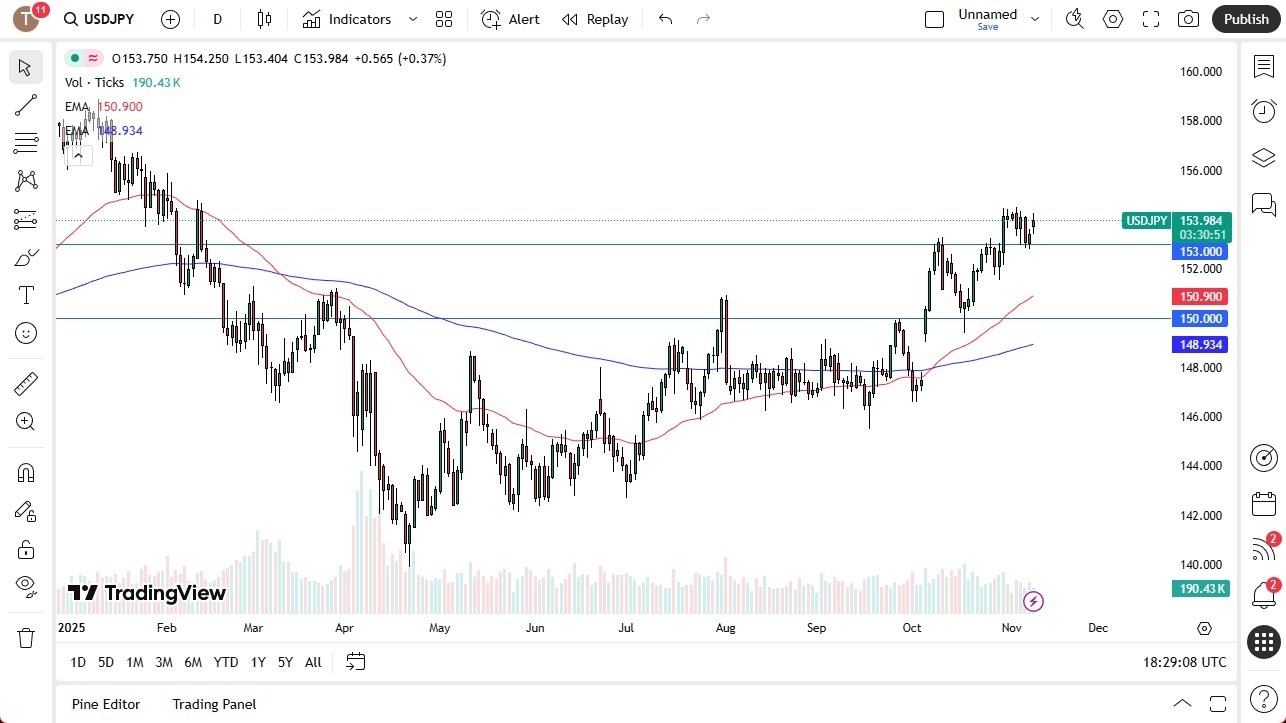Toggle magnet snap mode in the drawing toolbar

pyautogui.click(x=25, y=472)
